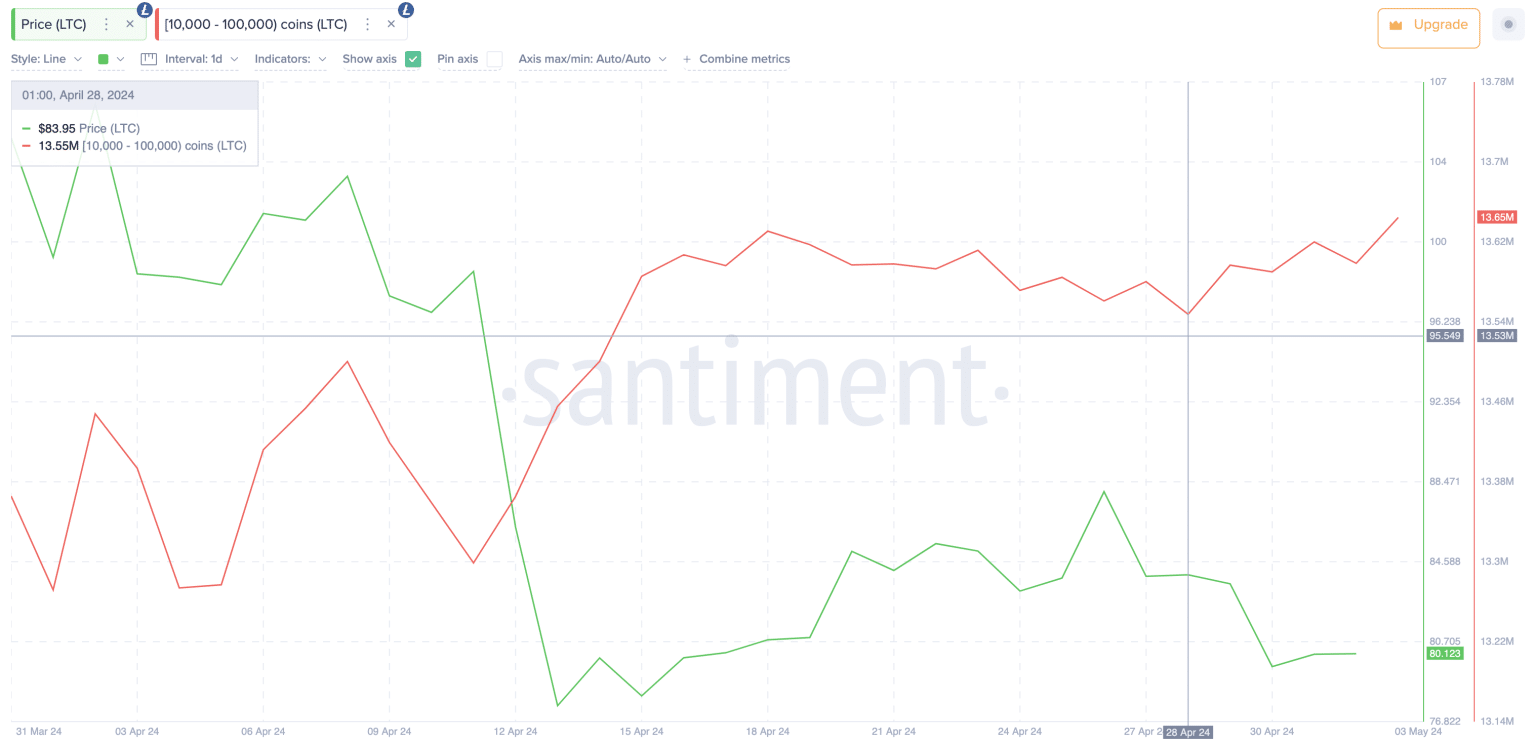Image resolution: width=1536 pixels, height=748 pixels.
Task: Open the Interval: 1d dropdown
Action: [x=201, y=59]
